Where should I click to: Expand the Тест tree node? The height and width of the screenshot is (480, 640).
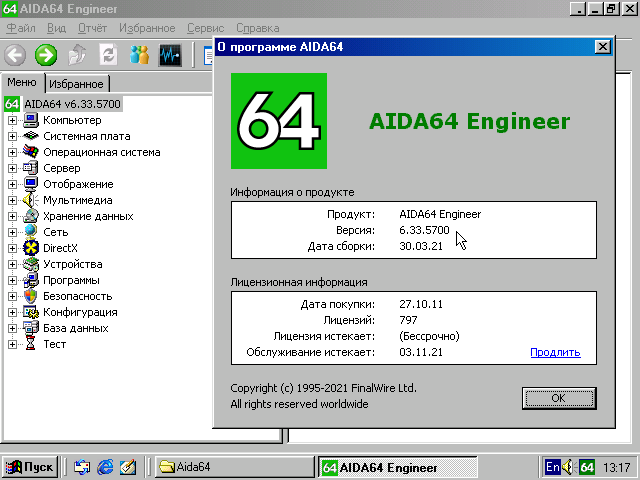point(13,344)
